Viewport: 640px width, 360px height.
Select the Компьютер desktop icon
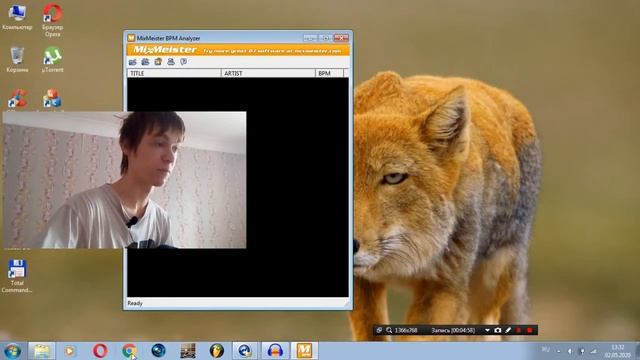17,17
